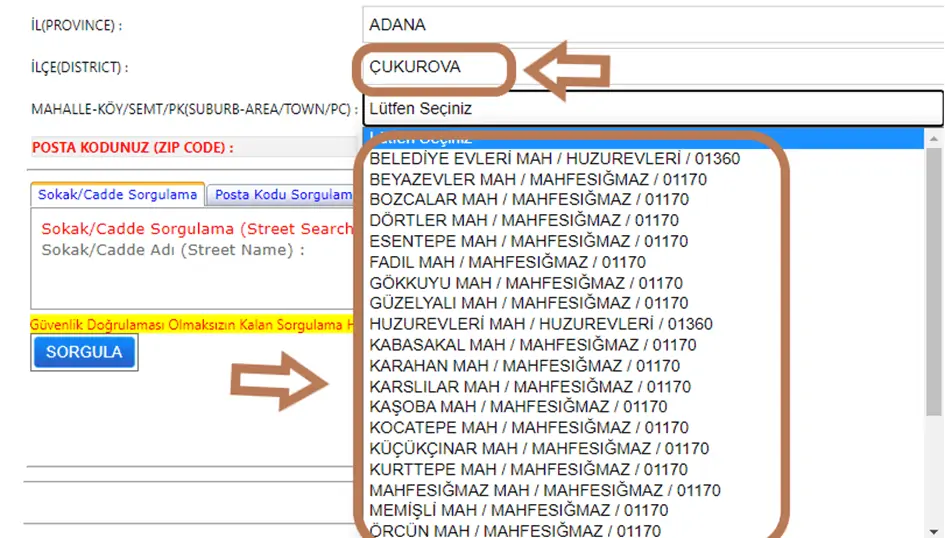The height and width of the screenshot is (538, 945).
Task: Click the dropdown list scrollbar thumb
Action: tap(934, 280)
